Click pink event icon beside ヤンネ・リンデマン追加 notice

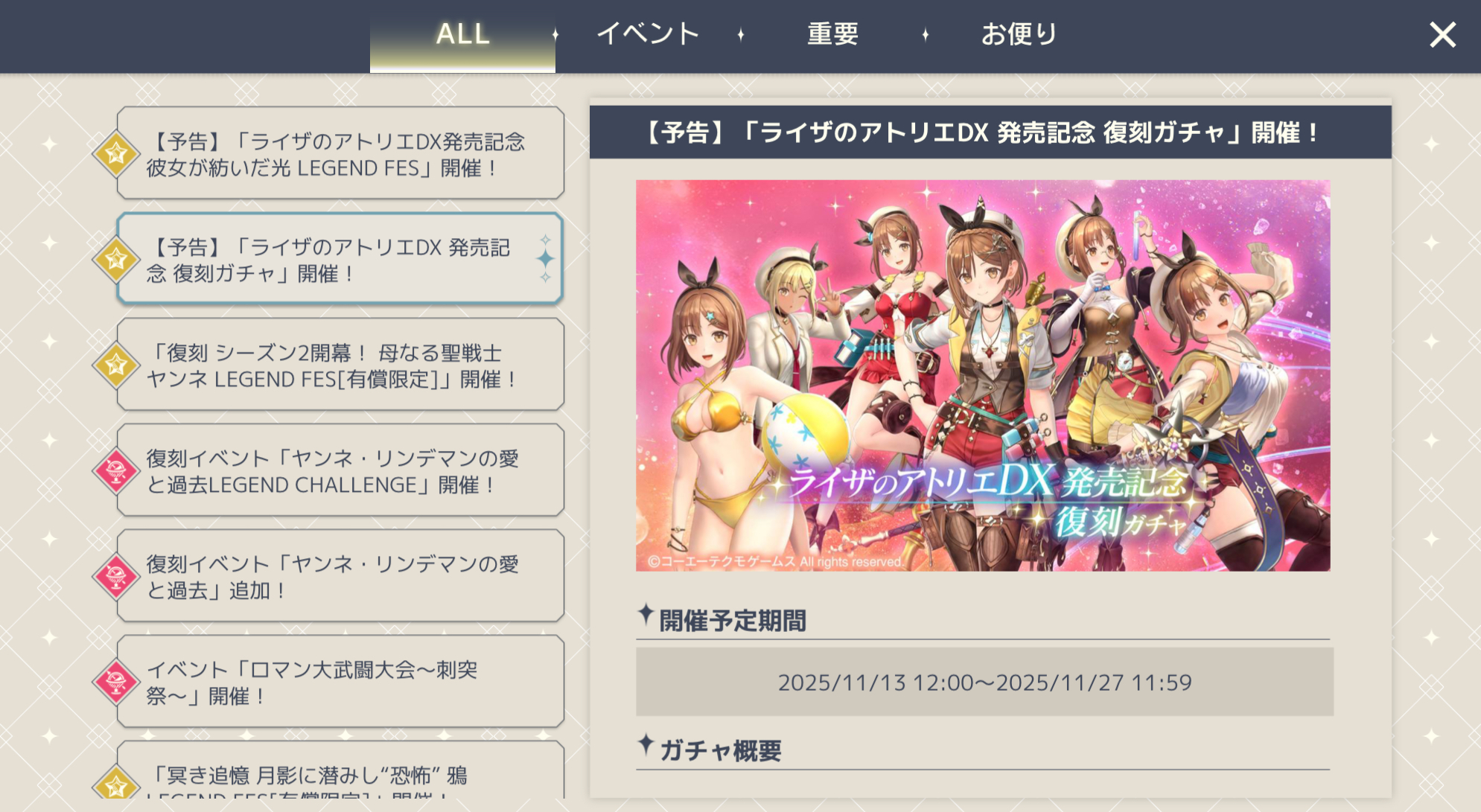116,576
